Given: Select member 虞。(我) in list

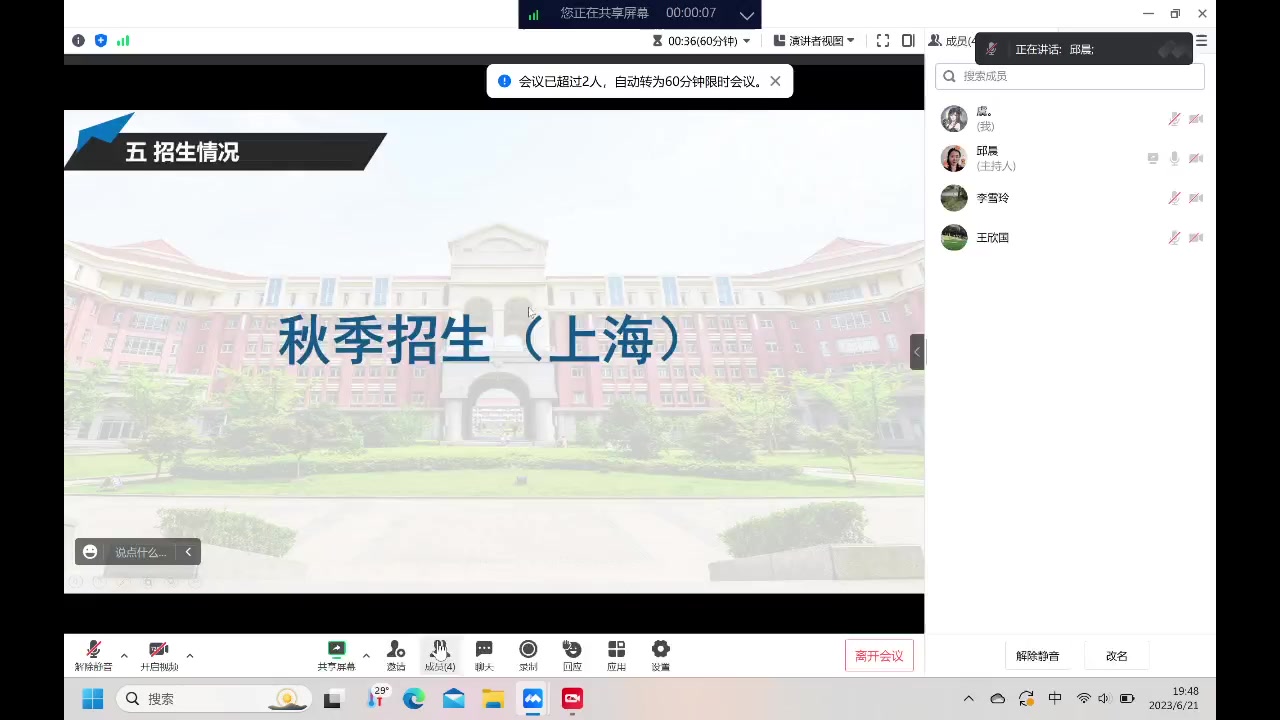Looking at the screenshot, I should click(1070, 119).
